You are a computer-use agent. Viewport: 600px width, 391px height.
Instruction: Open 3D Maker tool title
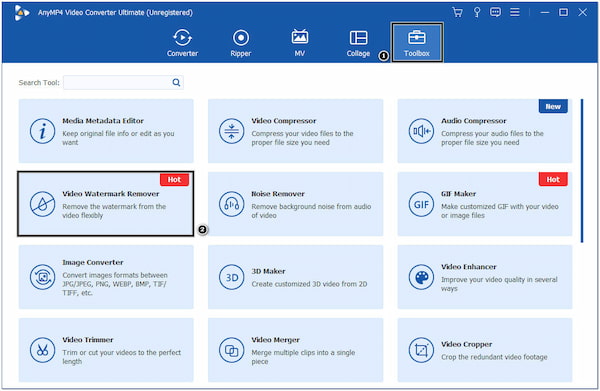tap(268, 271)
